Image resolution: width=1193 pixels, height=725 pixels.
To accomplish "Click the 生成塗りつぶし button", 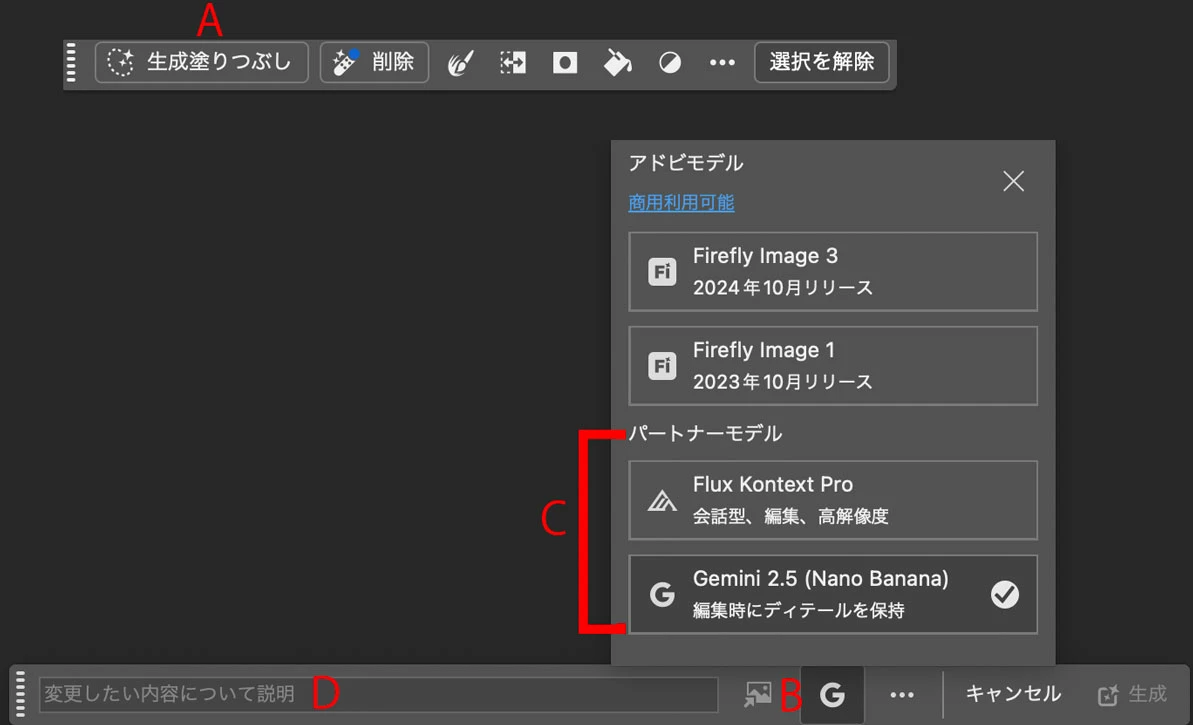I will (x=202, y=62).
